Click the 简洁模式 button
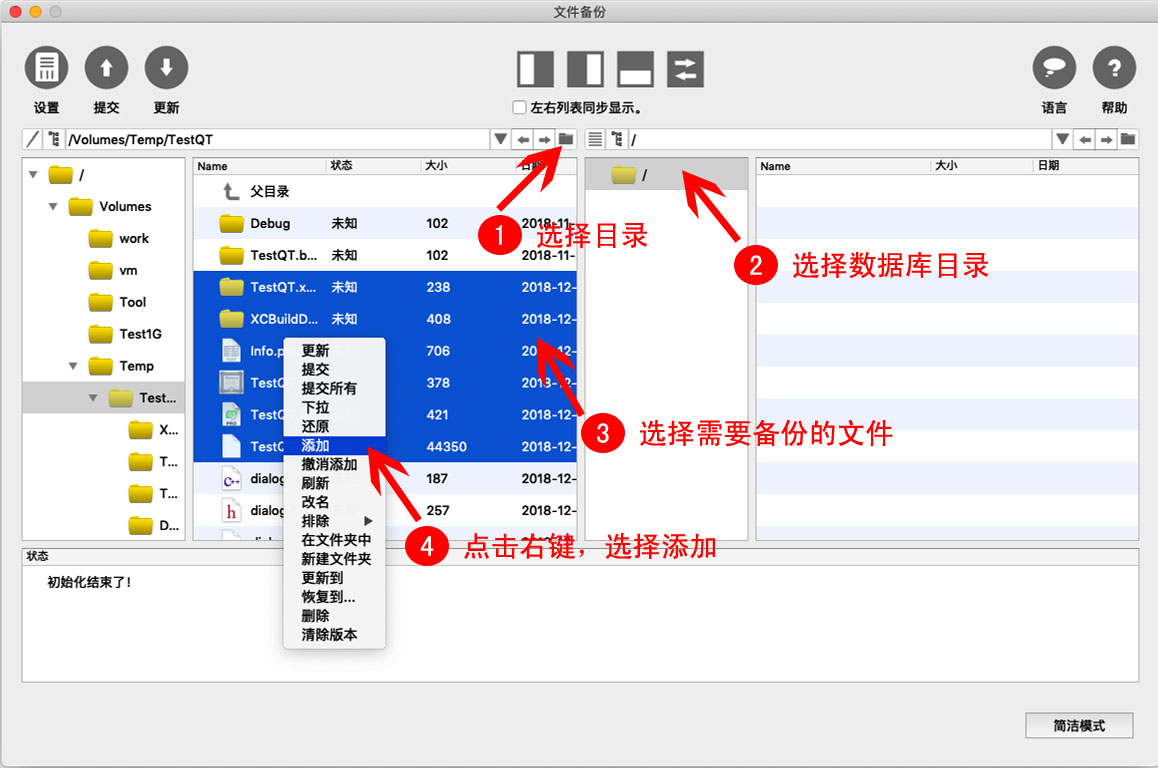1158x768 pixels. 1079,725
